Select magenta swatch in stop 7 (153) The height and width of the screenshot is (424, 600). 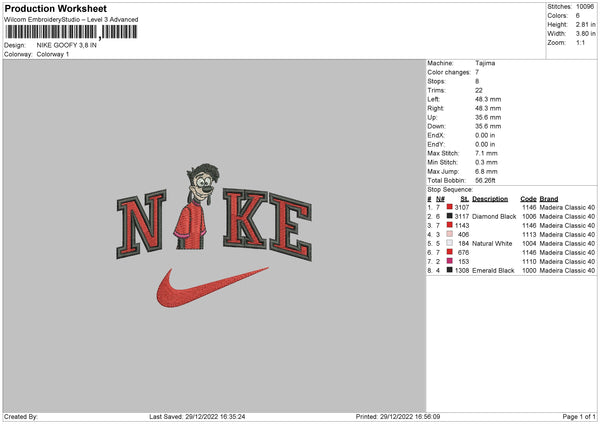pos(450,261)
